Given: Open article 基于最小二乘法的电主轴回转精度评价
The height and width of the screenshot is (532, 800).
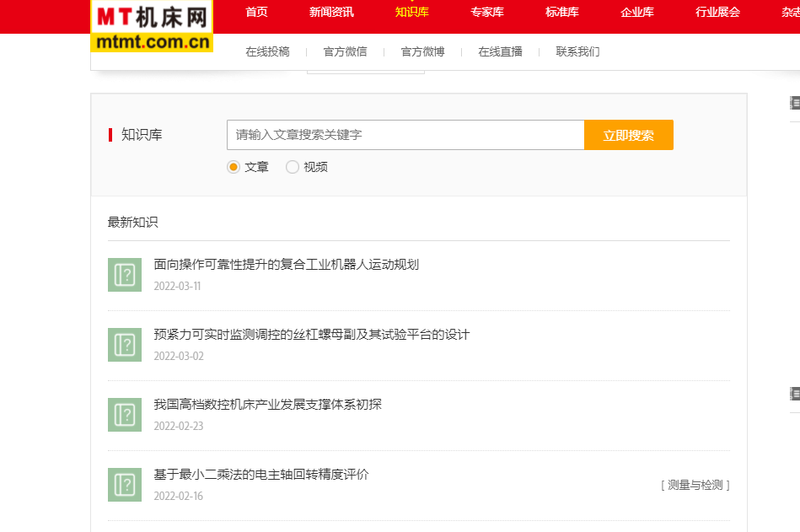Looking at the screenshot, I should click(261, 474).
